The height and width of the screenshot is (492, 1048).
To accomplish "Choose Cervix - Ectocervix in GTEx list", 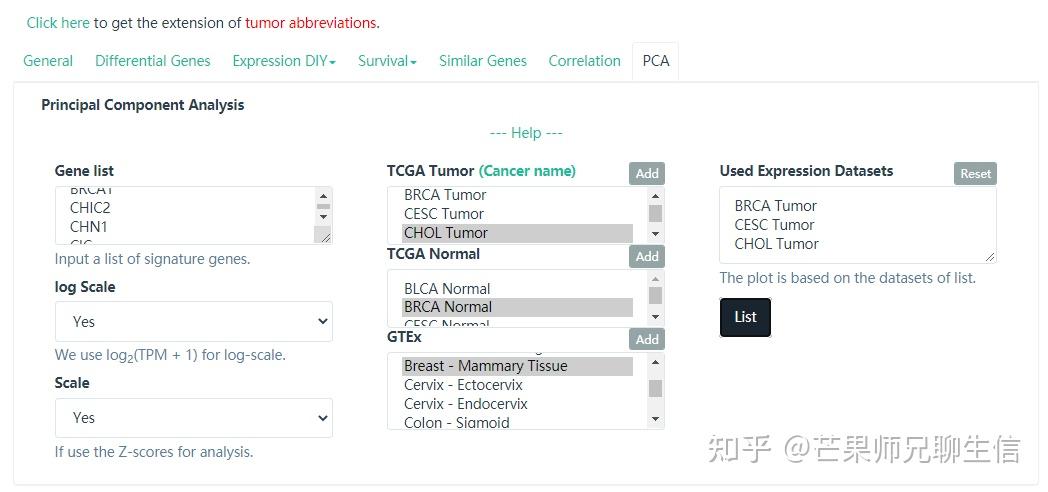I will 465,385.
